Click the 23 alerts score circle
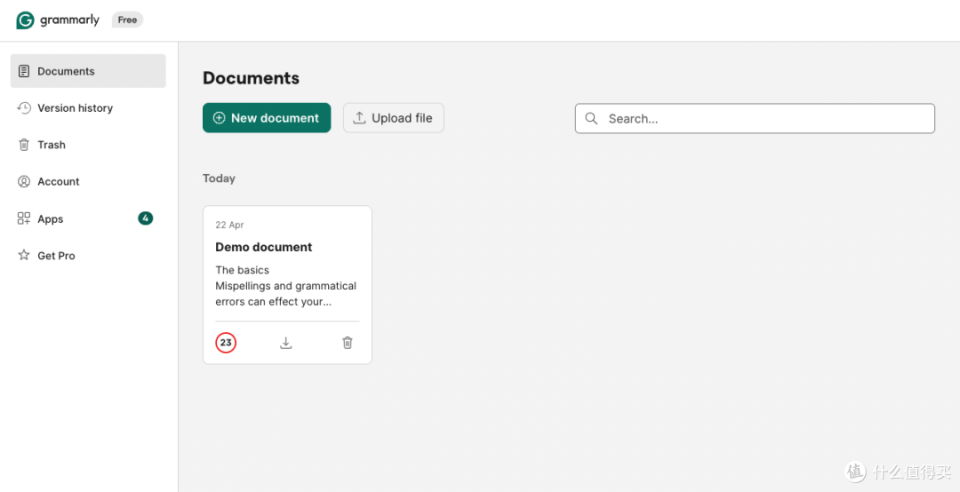 pos(226,343)
